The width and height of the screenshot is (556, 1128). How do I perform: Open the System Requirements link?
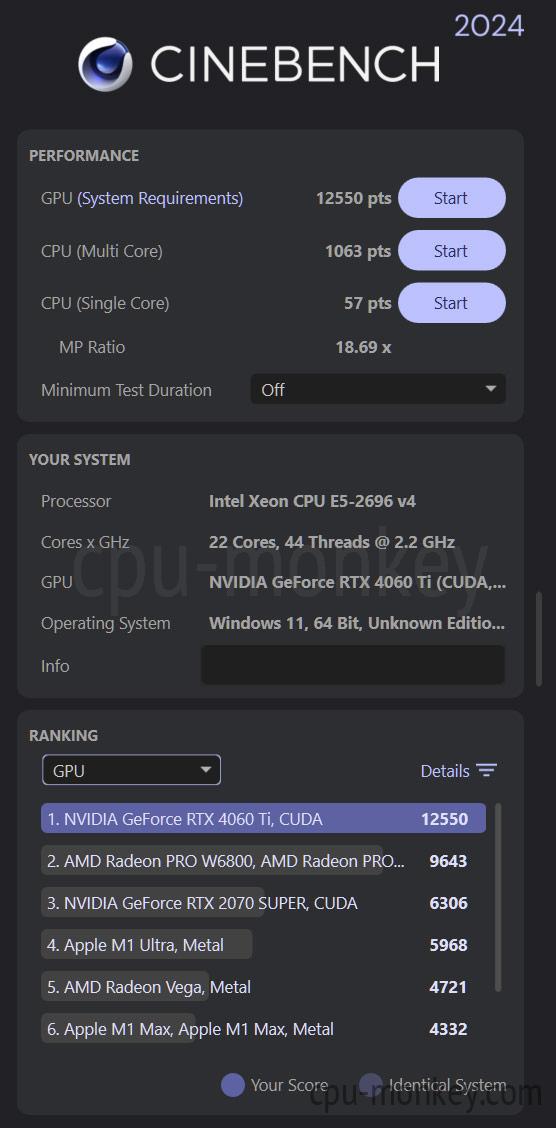(x=160, y=198)
